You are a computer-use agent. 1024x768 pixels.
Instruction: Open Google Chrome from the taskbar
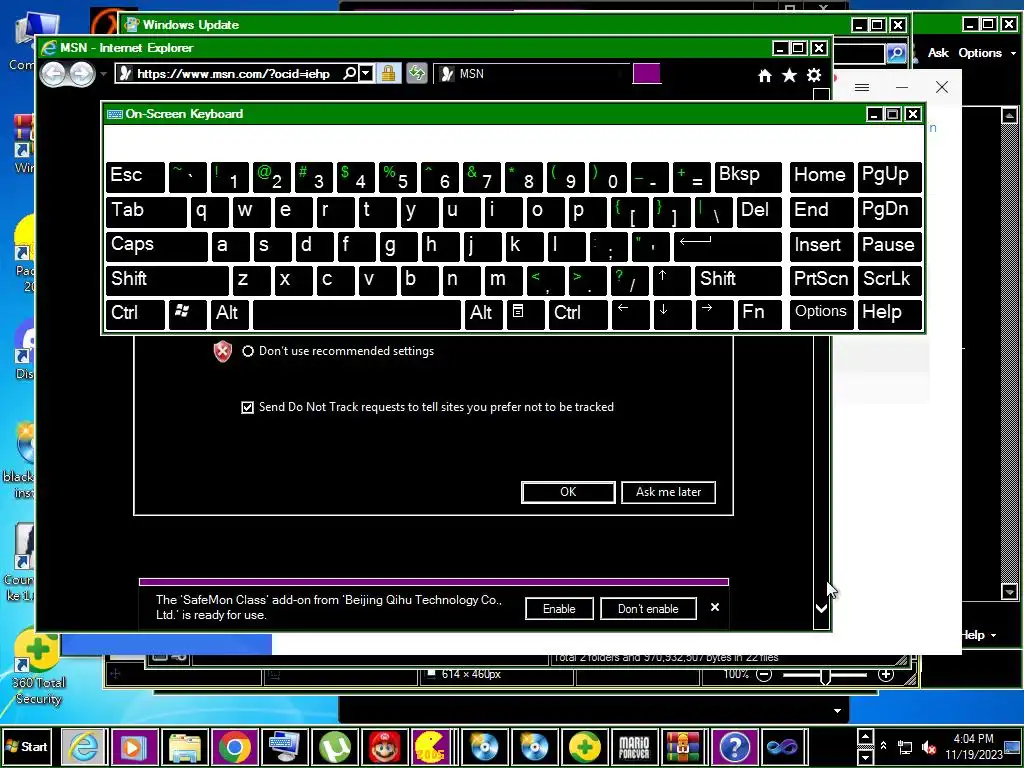234,746
